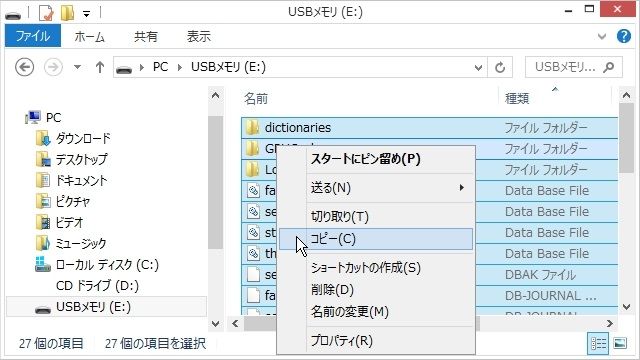This screenshot has height=360, width=640.
Task: Click the navigation pane scroll-up arrow
Action: click(216, 96)
